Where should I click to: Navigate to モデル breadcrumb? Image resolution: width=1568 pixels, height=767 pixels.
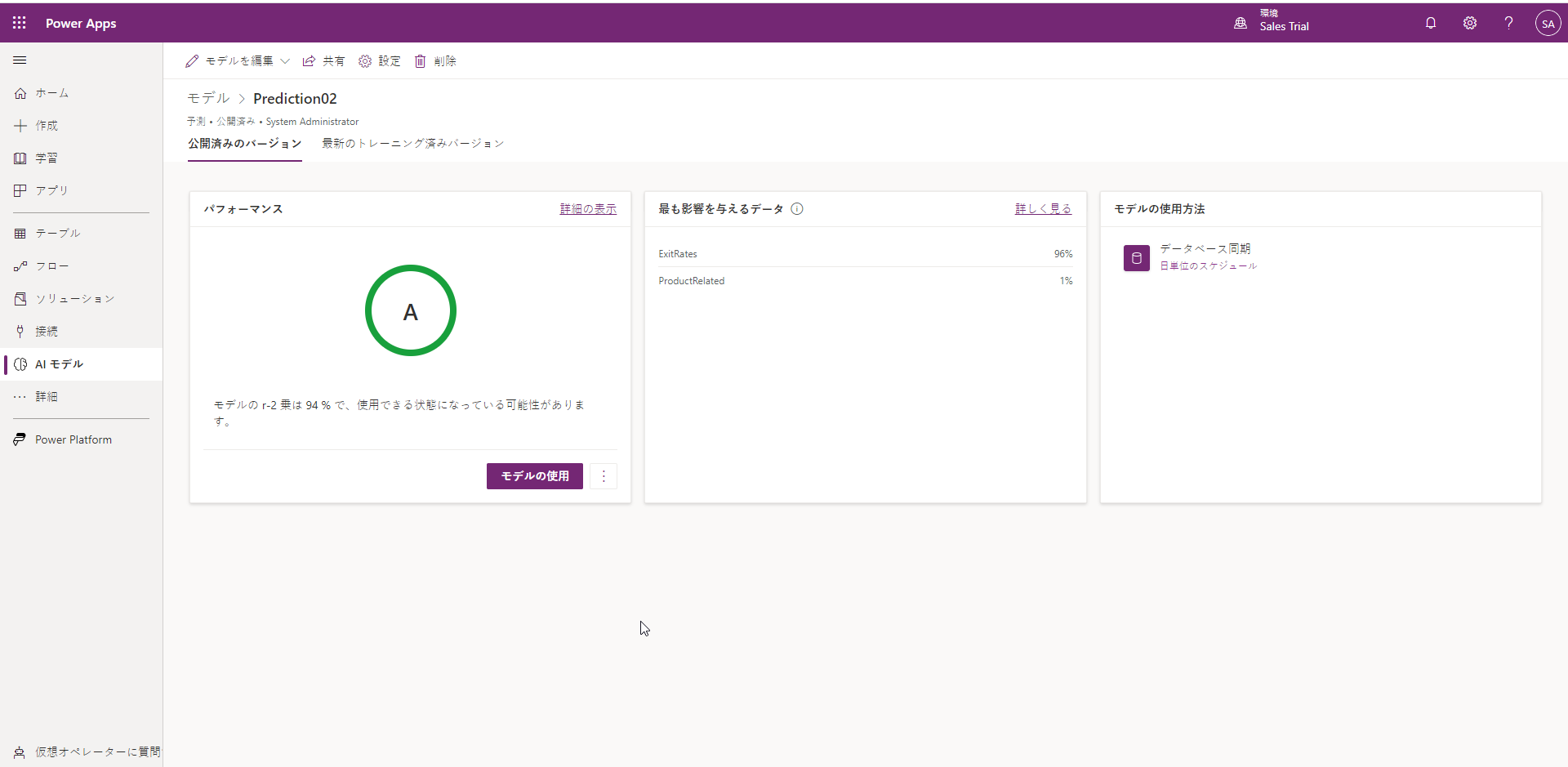click(x=208, y=98)
